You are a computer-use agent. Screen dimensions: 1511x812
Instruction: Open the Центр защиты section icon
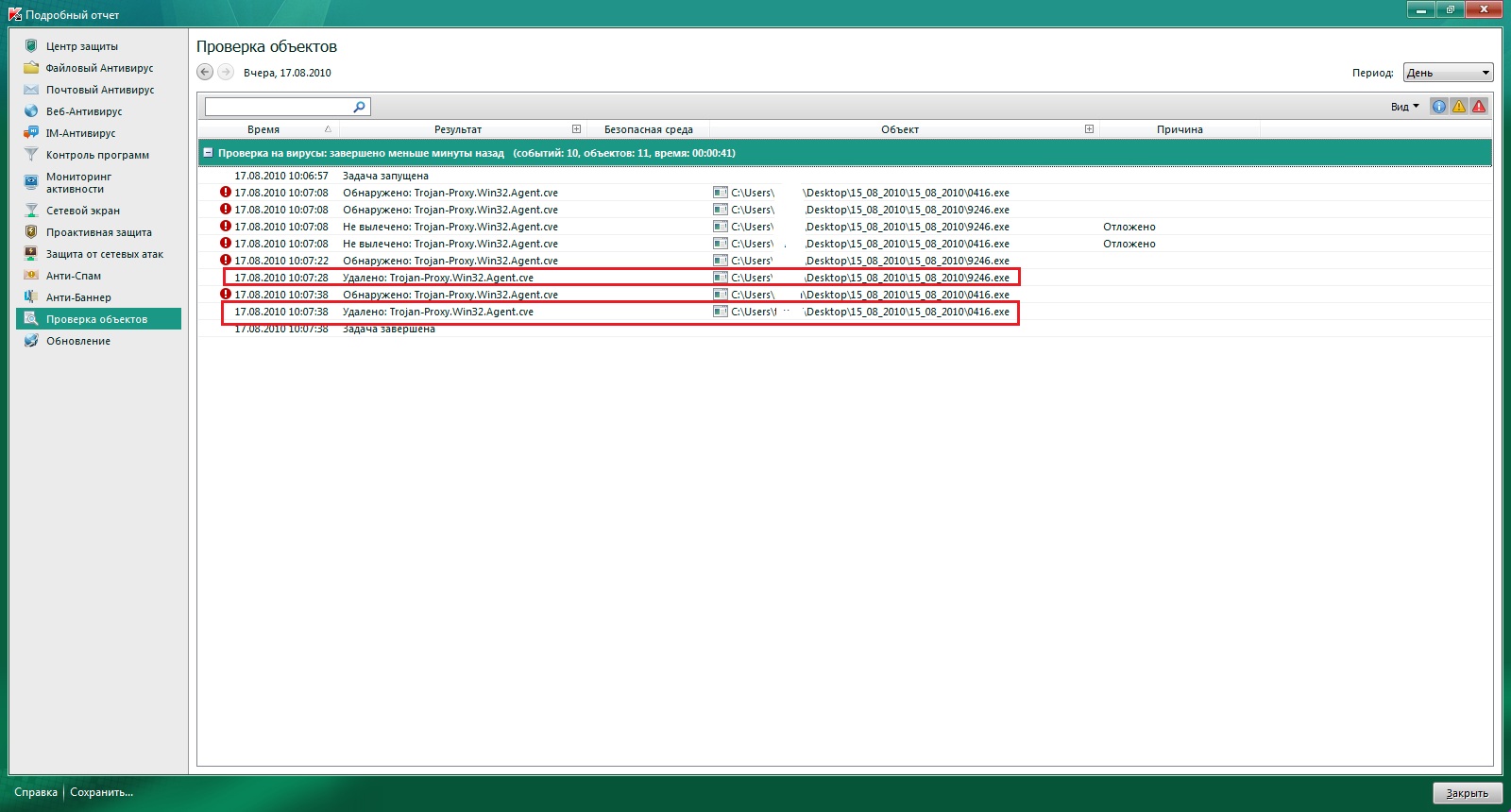click(x=31, y=45)
